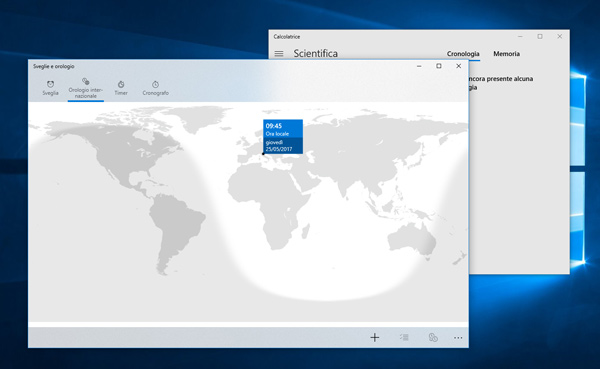
Task: Close the Calcolatrice window
Action: click(559, 37)
